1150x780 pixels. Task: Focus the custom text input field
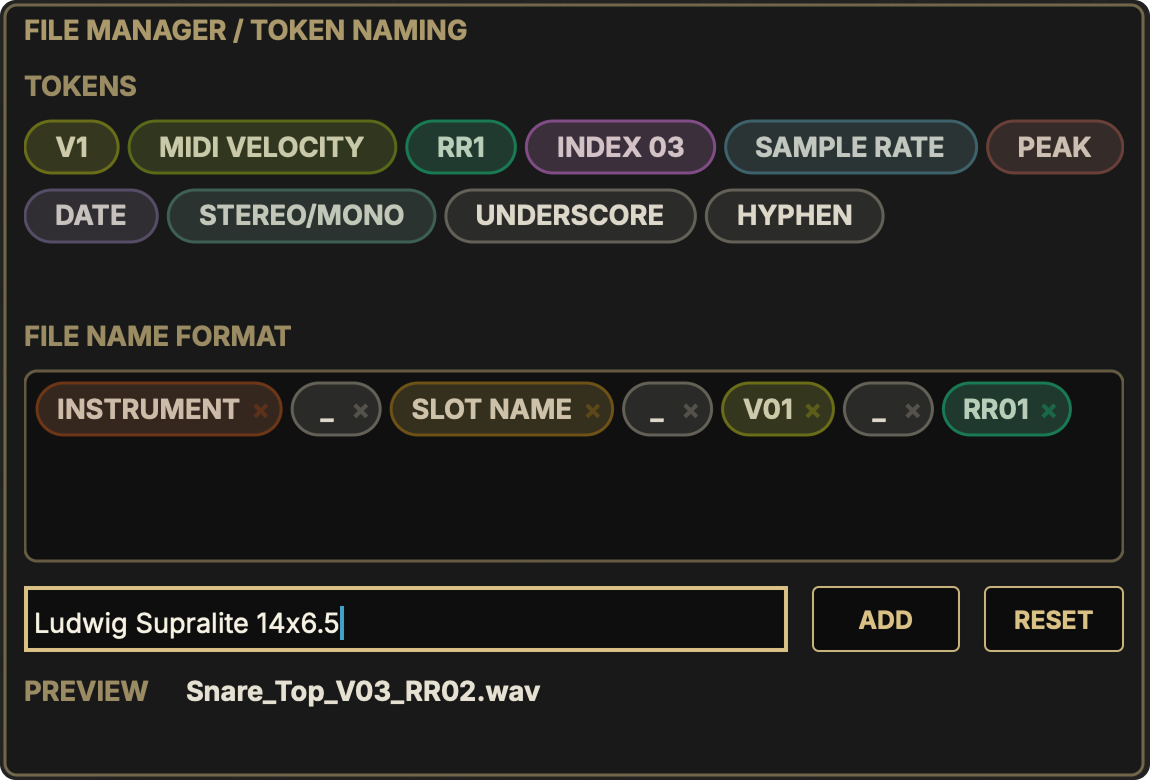coord(406,619)
